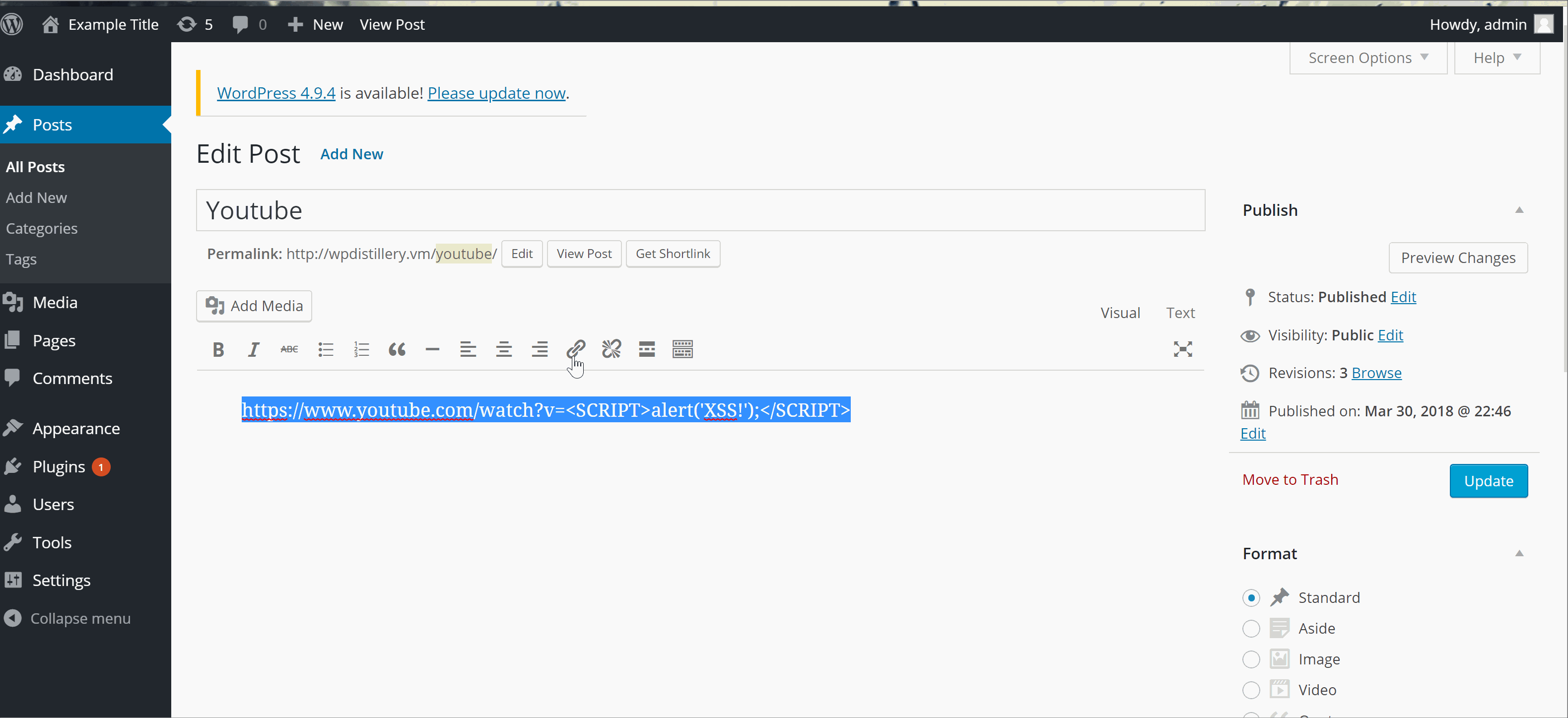Open the Users menu
Screen dimensions: 1568x718
[85, 505]
